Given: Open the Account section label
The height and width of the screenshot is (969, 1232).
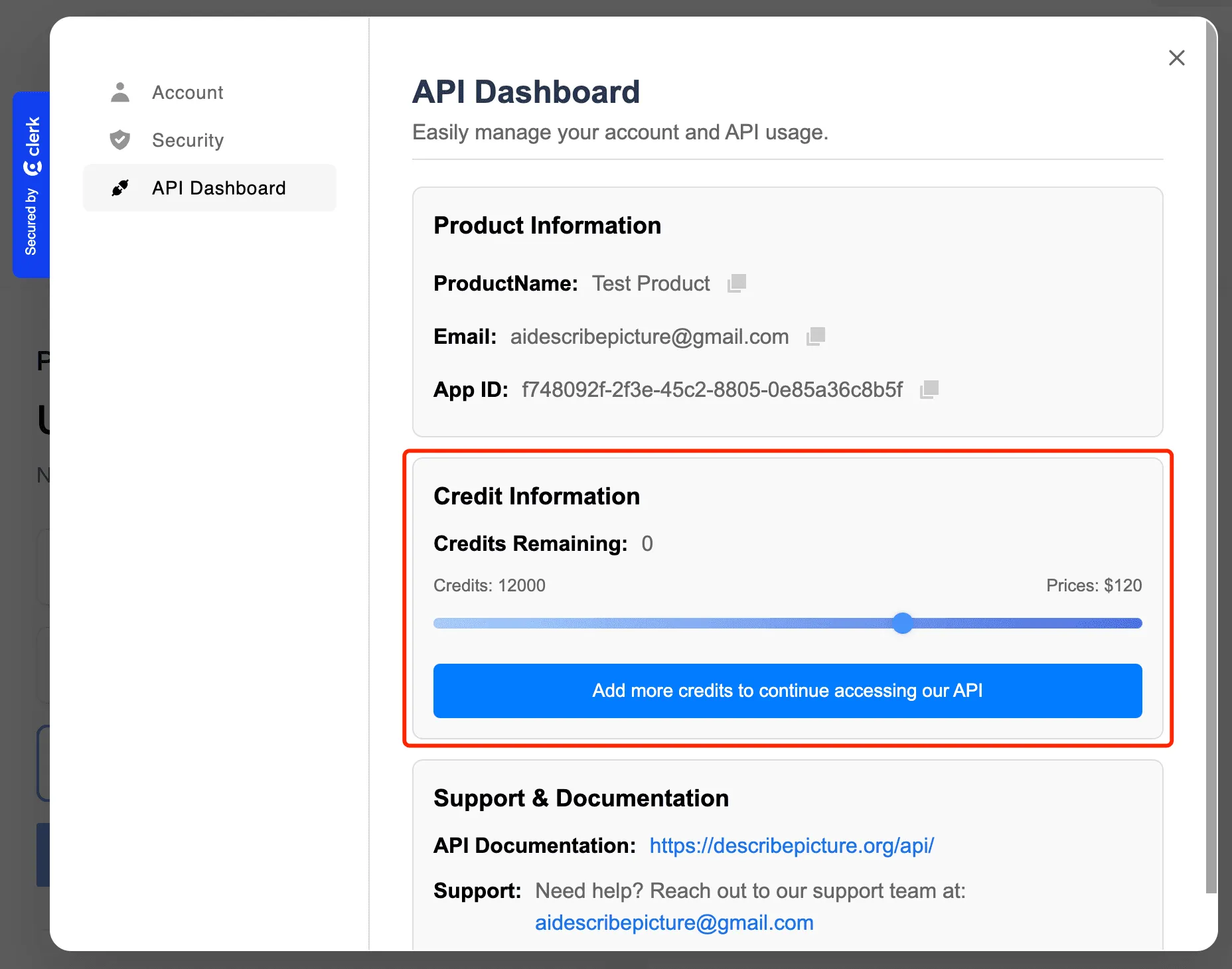Looking at the screenshot, I should [187, 92].
